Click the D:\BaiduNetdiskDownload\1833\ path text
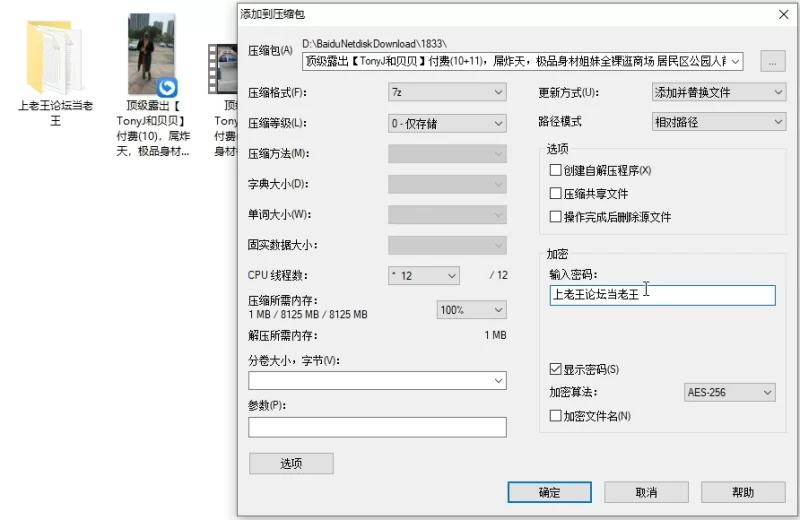The height and width of the screenshot is (520, 800). (374, 44)
